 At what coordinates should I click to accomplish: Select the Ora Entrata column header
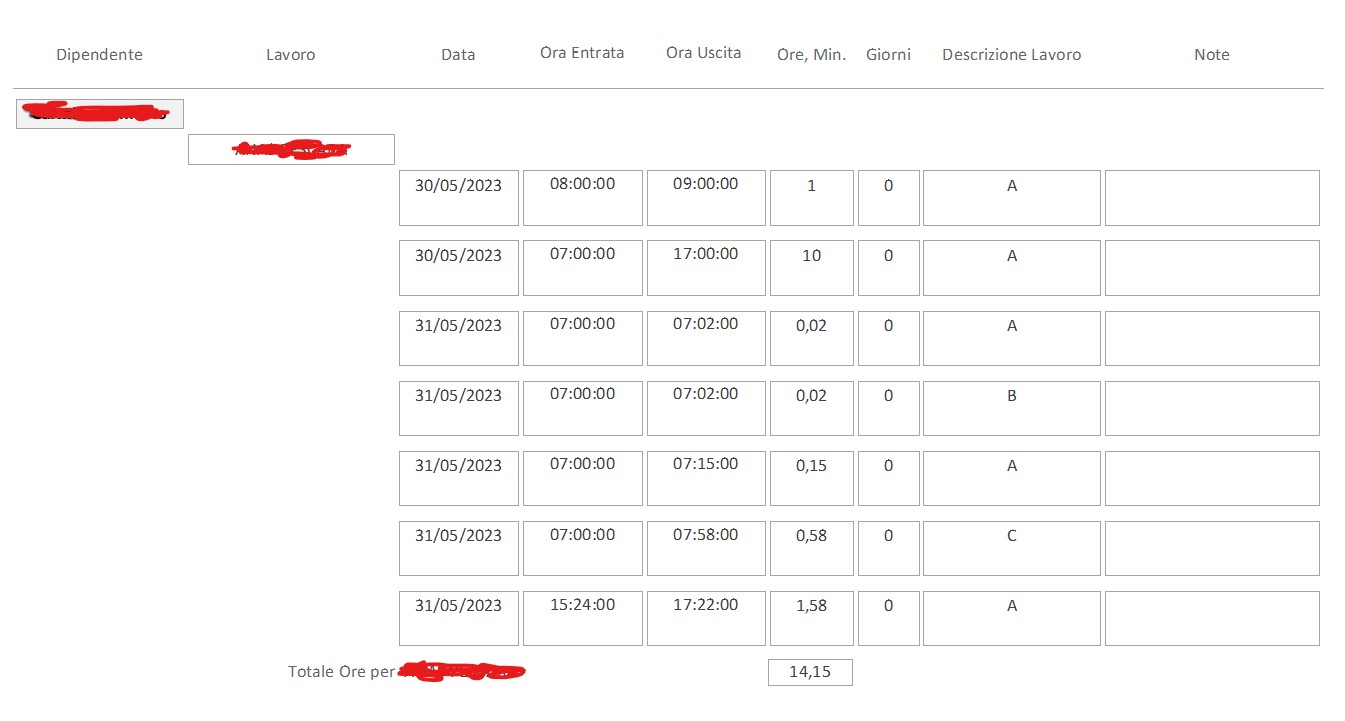point(582,53)
